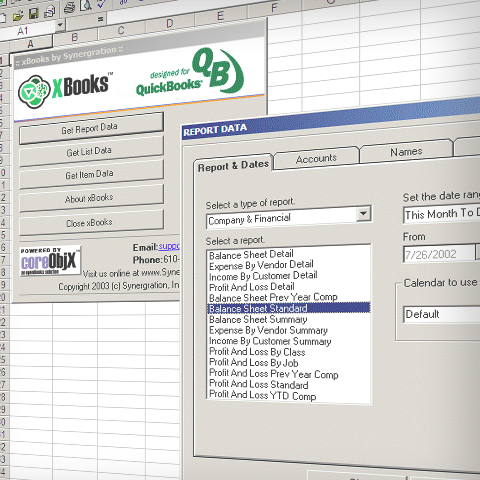Viewport: 480px width, 480px height.
Task: Open Print Preview with the magnifier page icon
Action: [x=86, y=5]
